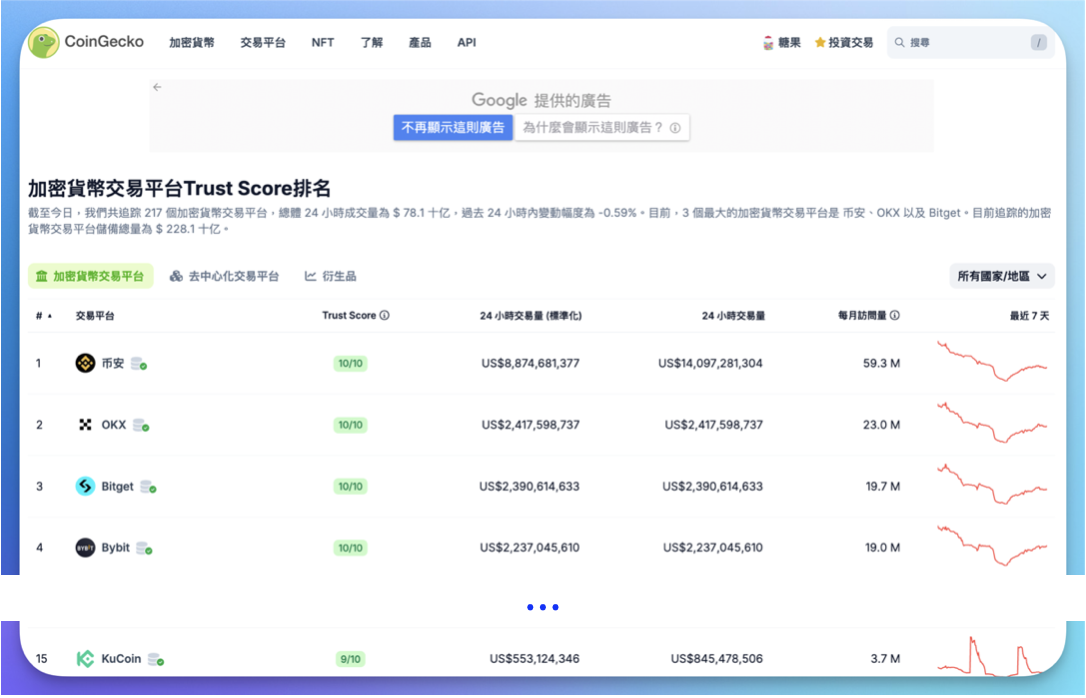The height and width of the screenshot is (698, 1086).
Task: Open the 了解 nav menu
Action: pos(371,42)
